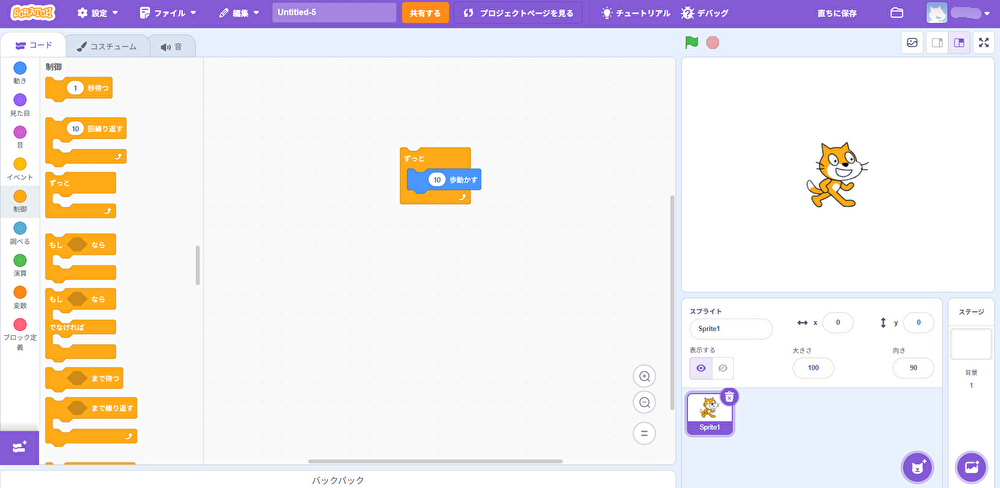Click the project title field Untitled-5
1000x488 pixels.
pos(334,13)
